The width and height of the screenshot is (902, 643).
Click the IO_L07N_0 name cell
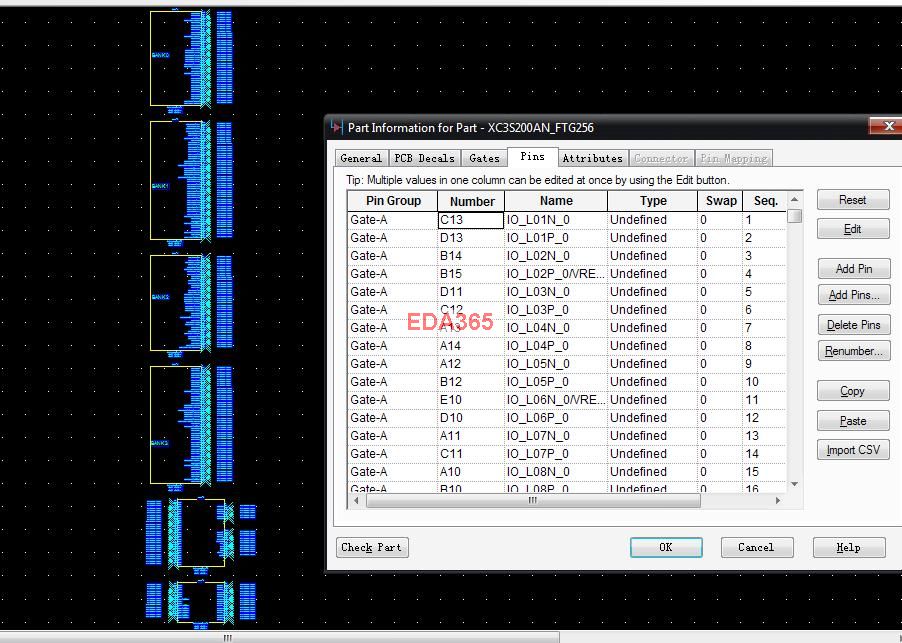click(556, 436)
